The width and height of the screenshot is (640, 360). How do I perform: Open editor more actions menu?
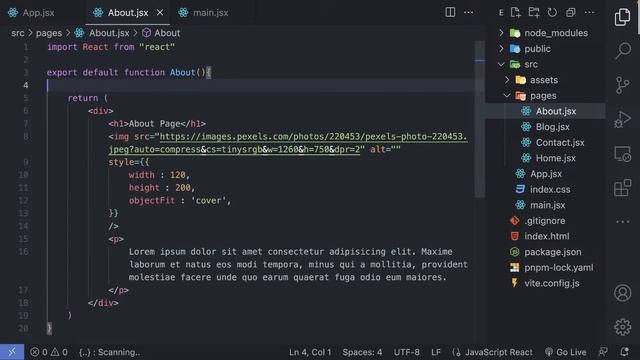coord(469,13)
